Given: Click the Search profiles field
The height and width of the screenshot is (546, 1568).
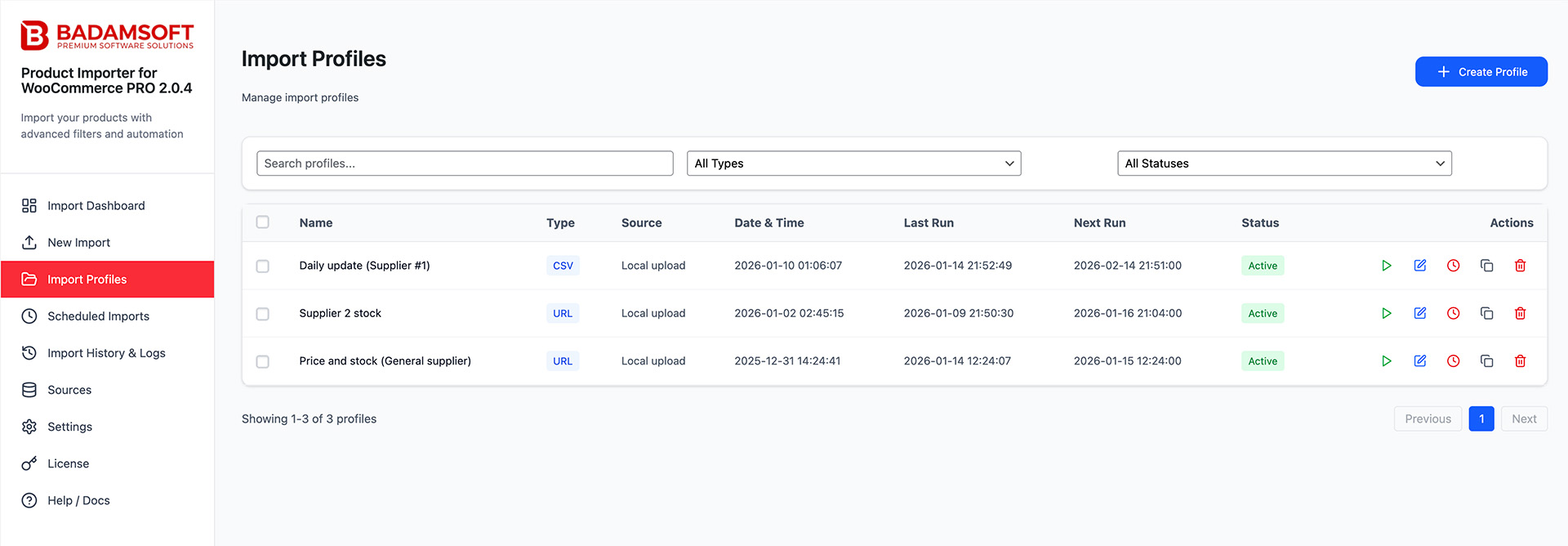Looking at the screenshot, I should (x=465, y=163).
